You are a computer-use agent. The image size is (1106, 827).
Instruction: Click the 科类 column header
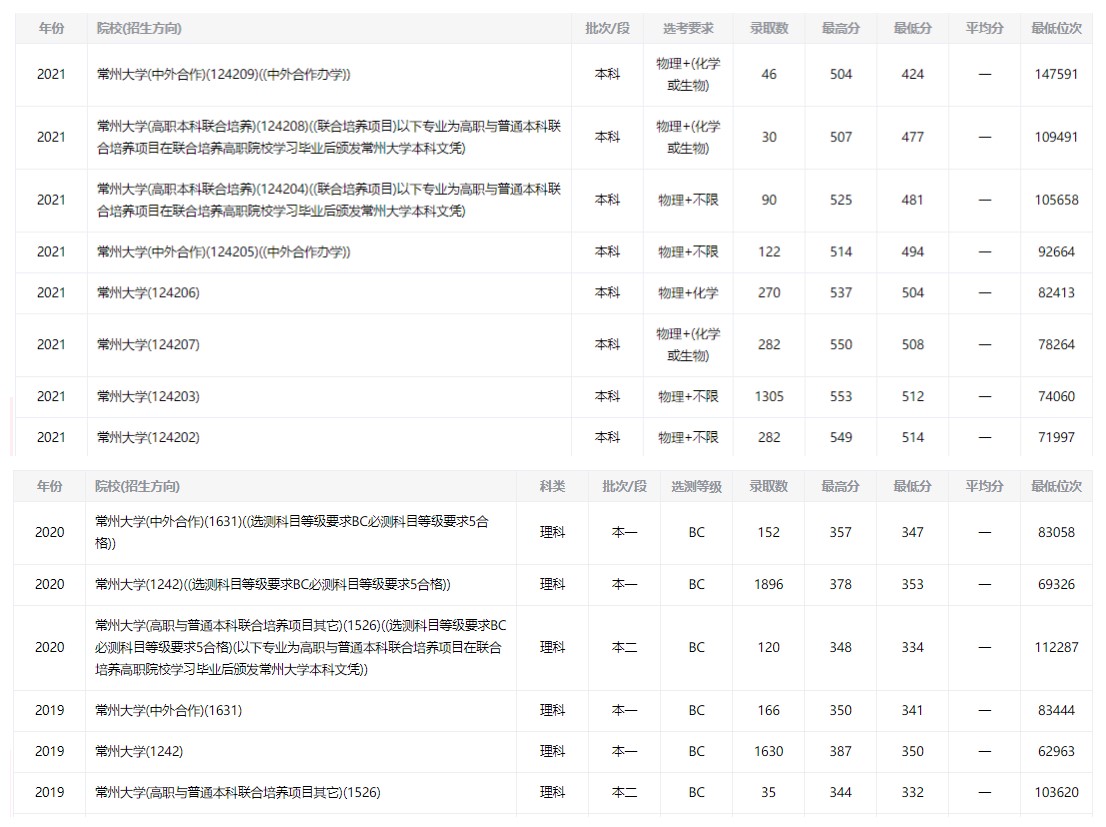552,486
